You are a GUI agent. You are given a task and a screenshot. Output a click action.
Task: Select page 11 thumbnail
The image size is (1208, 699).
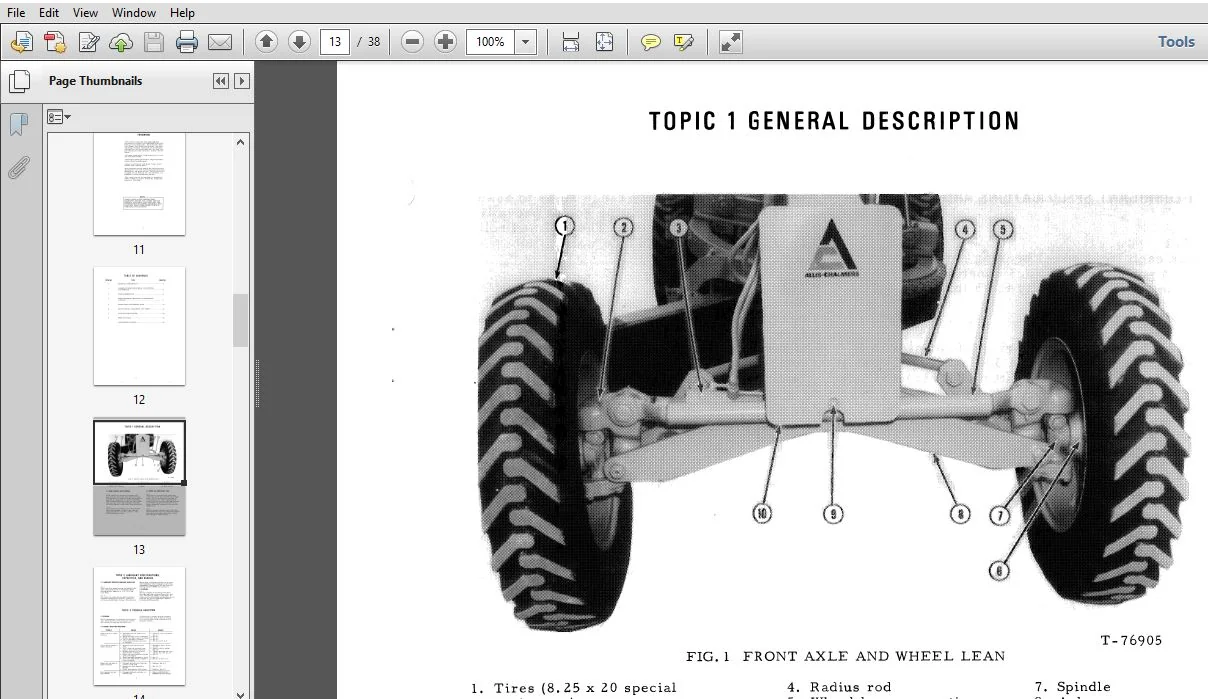click(x=139, y=184)
